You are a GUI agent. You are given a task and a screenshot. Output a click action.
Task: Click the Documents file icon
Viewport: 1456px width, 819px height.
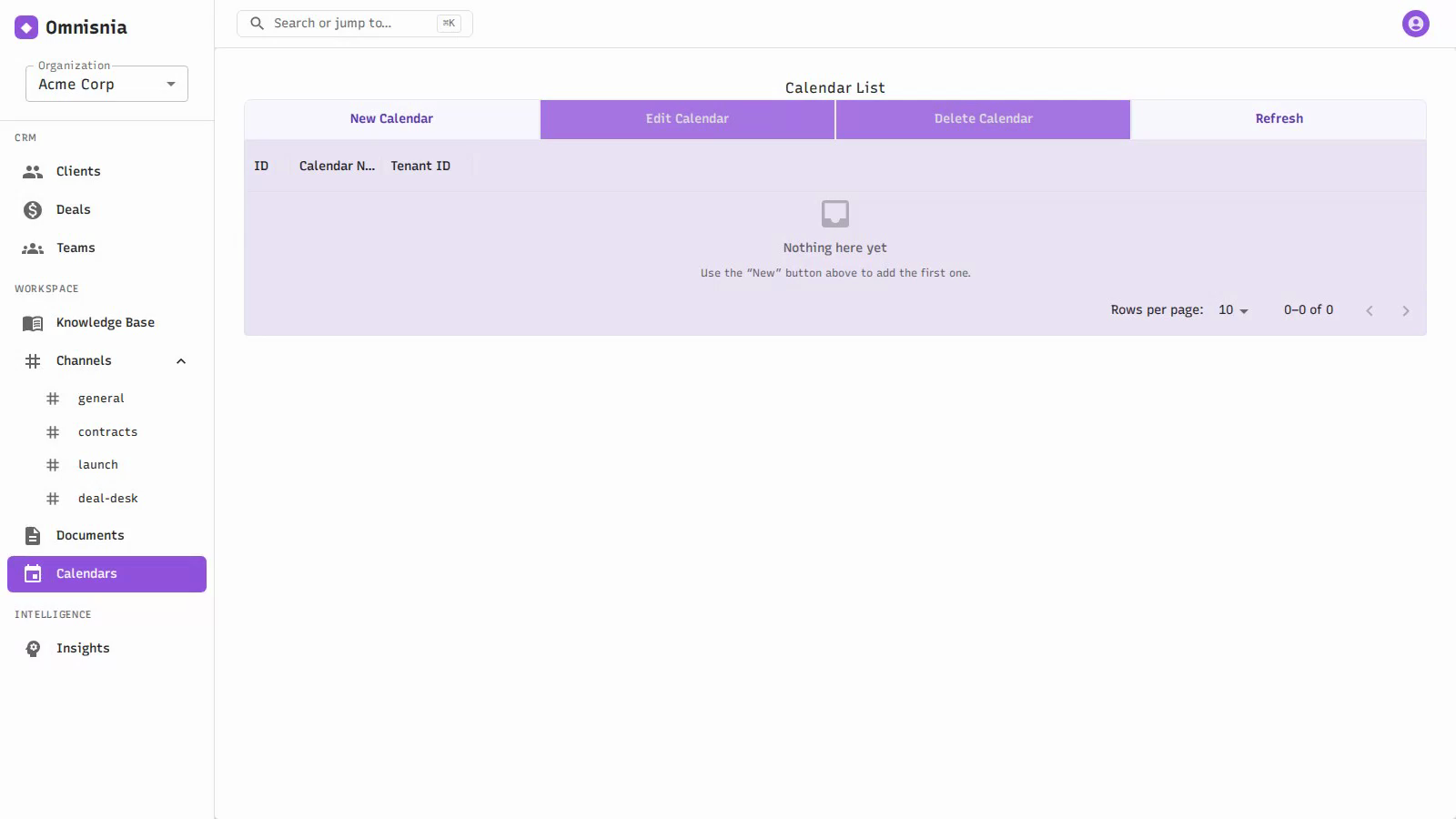[33, 536]
